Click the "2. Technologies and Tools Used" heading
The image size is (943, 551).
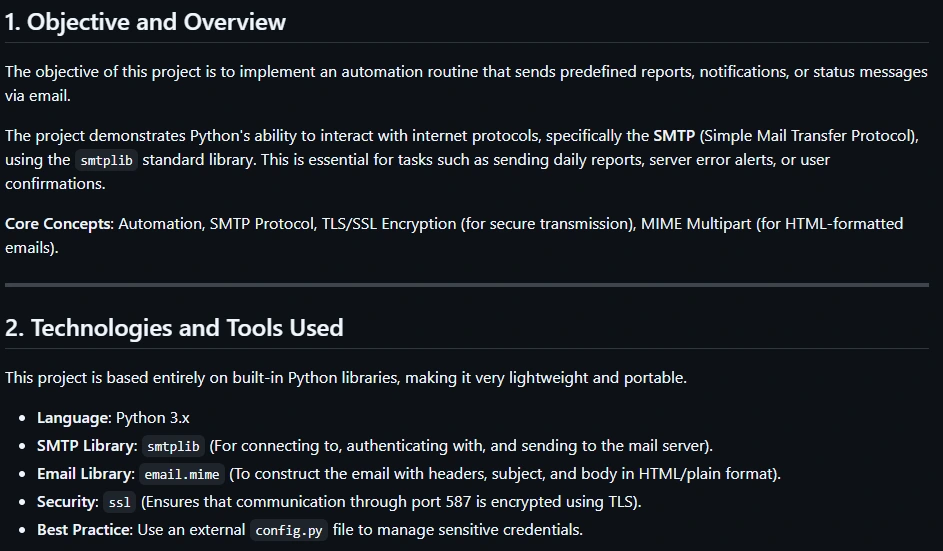[x=174, y=328]
